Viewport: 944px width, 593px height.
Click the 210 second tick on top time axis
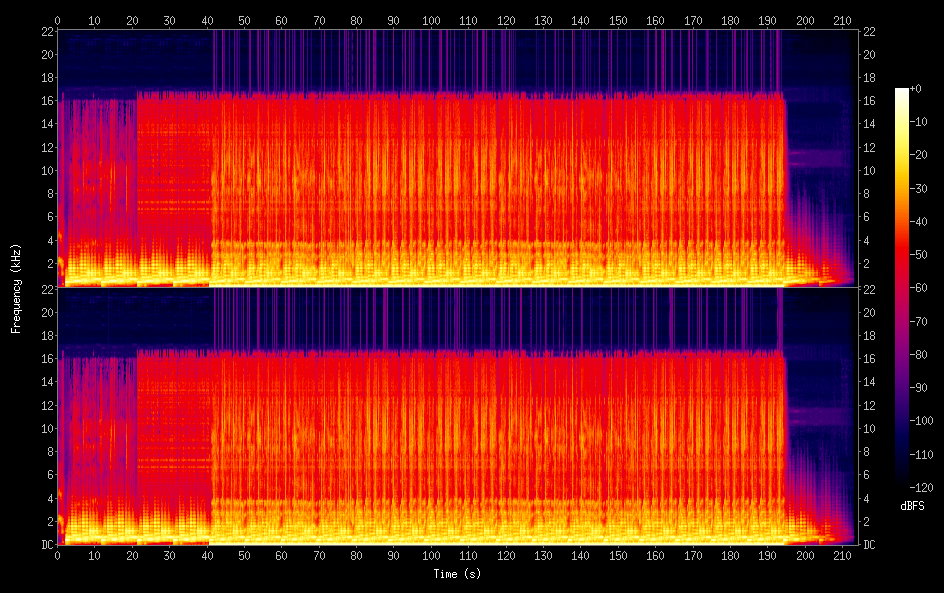click(x=842, y=20)
